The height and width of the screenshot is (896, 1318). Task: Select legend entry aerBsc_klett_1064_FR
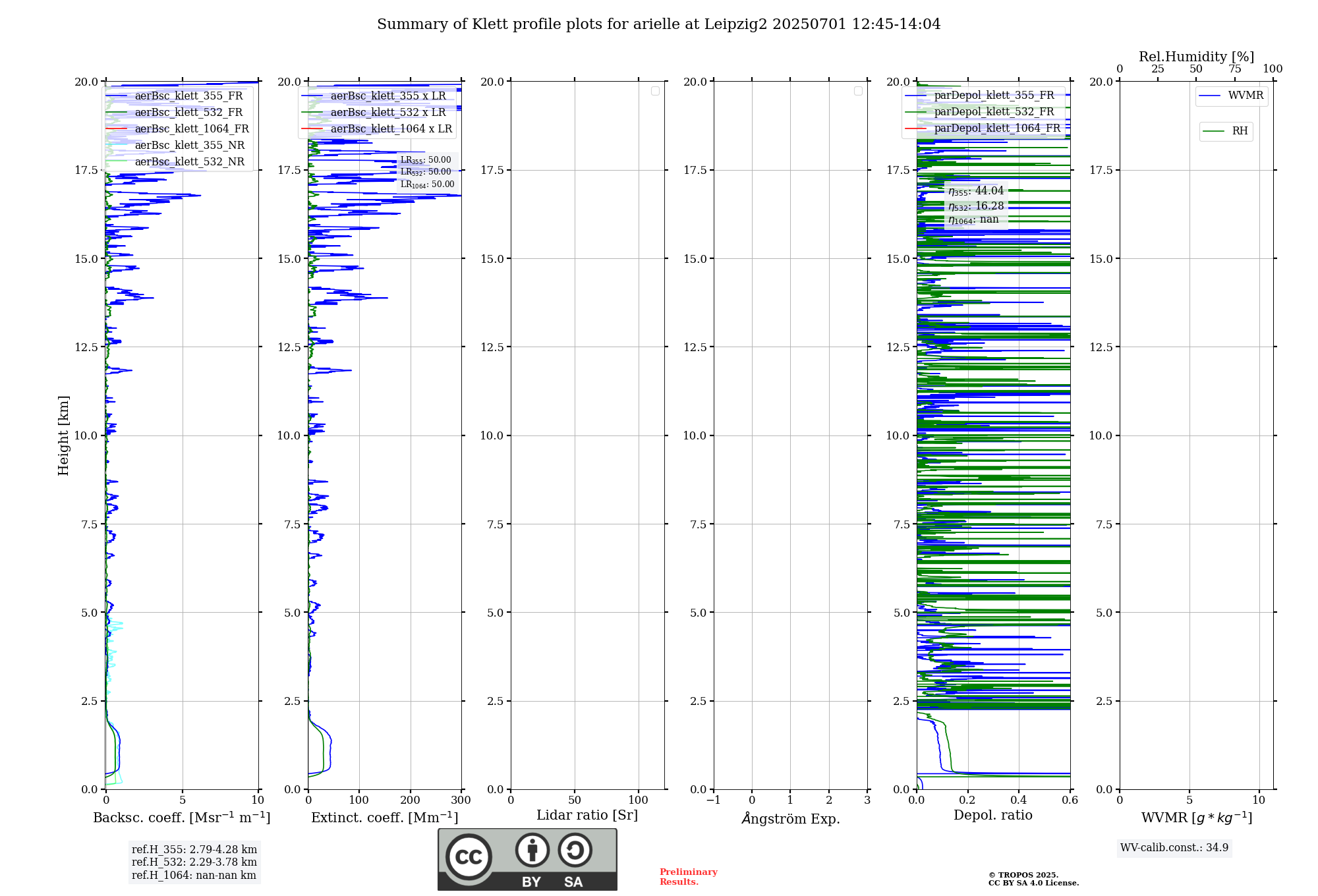pos(177,128)
